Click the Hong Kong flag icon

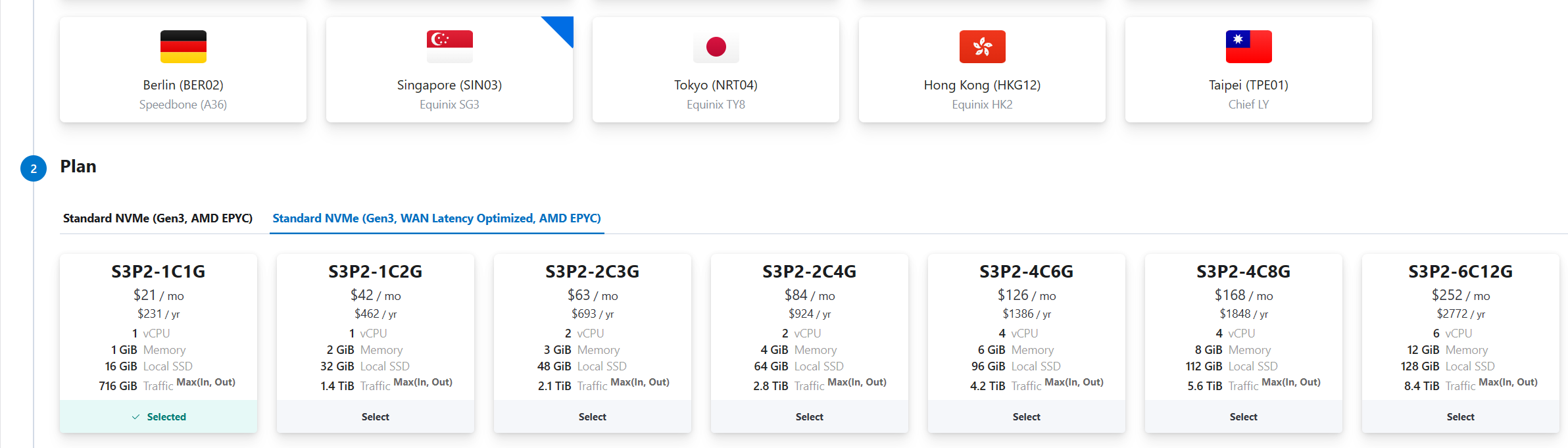[x=982, y=47]
